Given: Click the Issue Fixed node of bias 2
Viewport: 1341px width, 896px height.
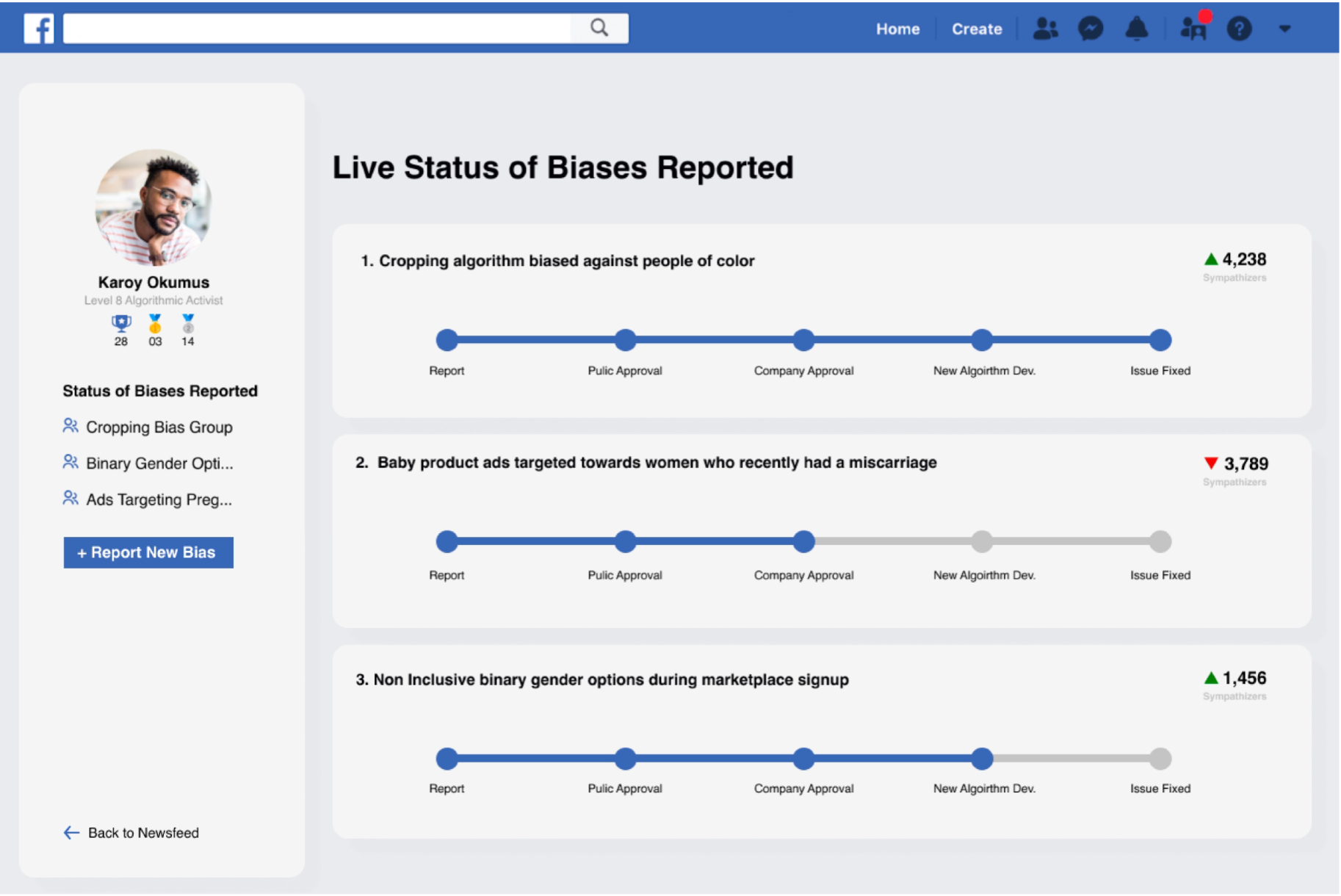Looking at the screenshot, I should pos(1160,542).
